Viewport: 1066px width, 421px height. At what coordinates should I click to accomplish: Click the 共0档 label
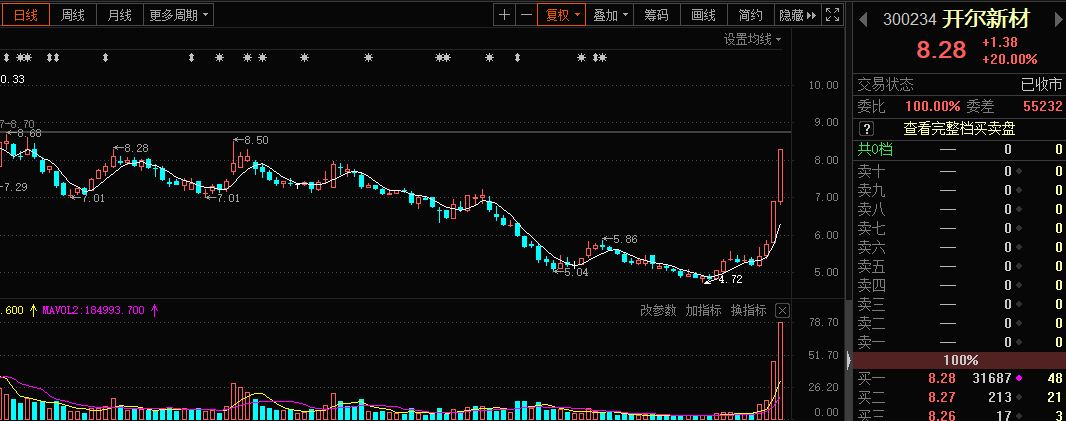click(x=875, y=150)
